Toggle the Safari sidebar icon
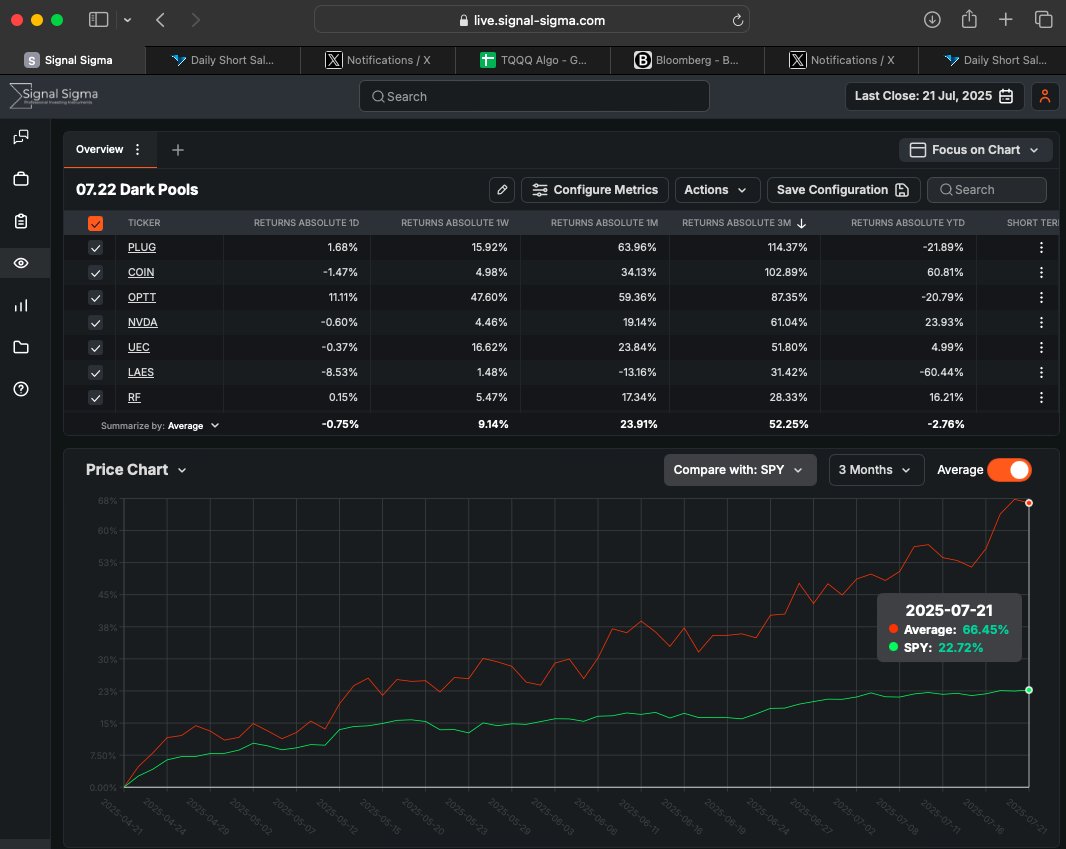 pos(99,20)
